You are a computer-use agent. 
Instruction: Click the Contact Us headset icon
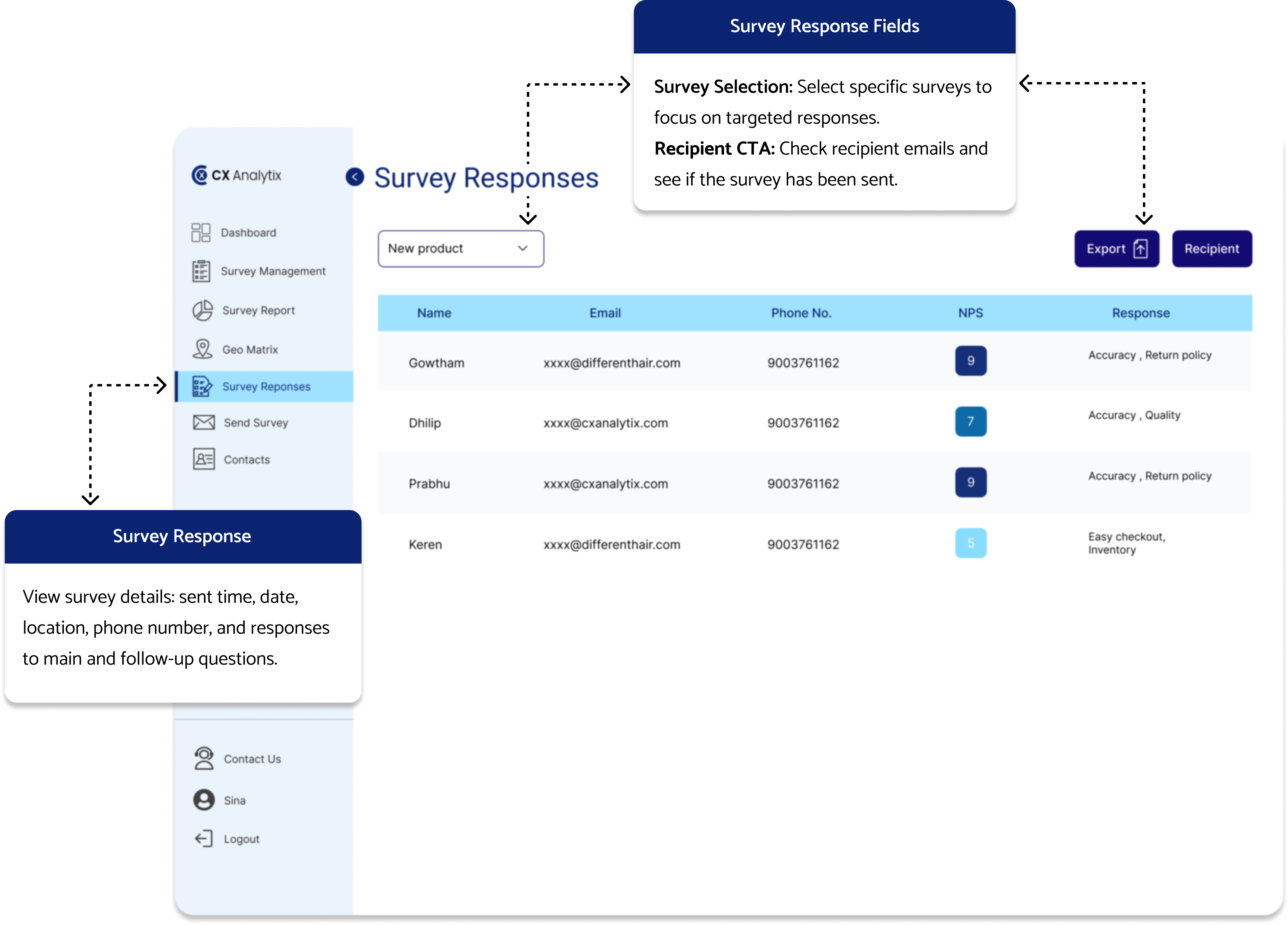tap(203, 759)
